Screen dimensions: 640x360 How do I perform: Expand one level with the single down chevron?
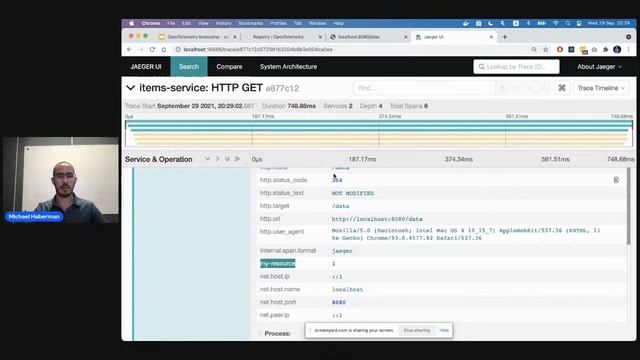click(x=207, y=159)
